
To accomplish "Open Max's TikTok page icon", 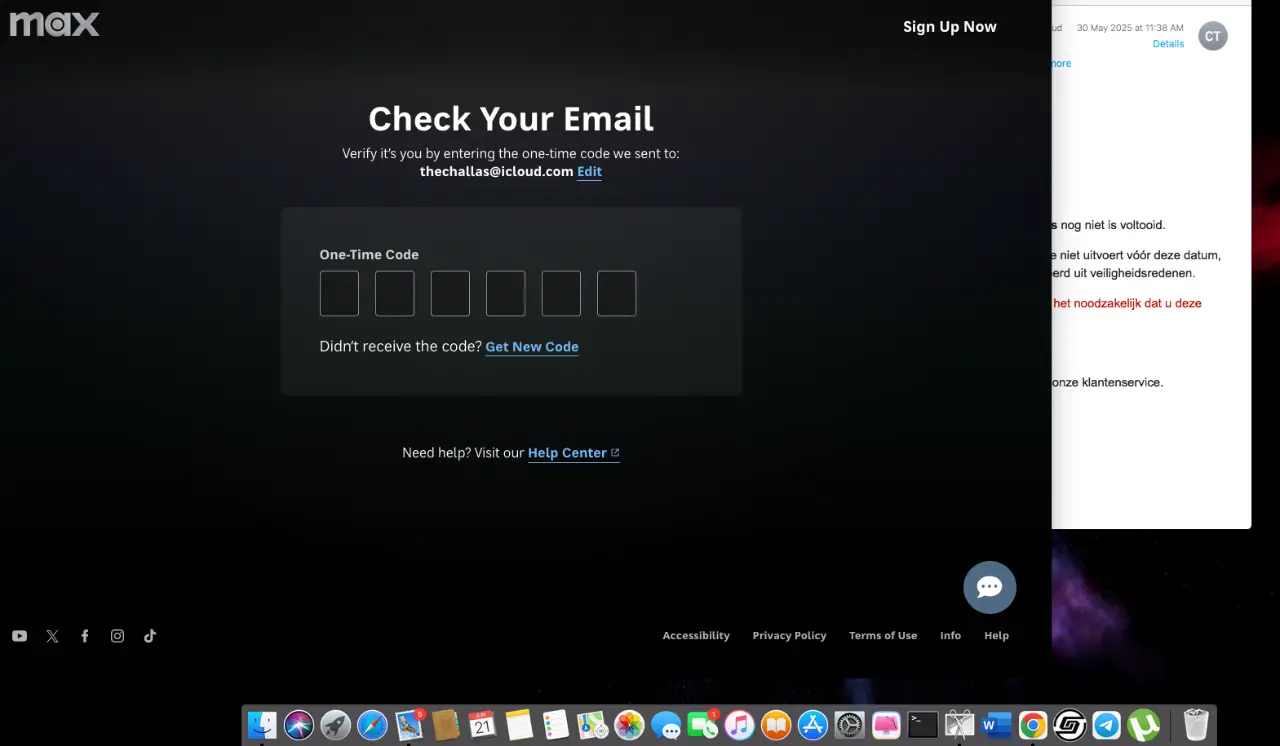I will (150, 636).
